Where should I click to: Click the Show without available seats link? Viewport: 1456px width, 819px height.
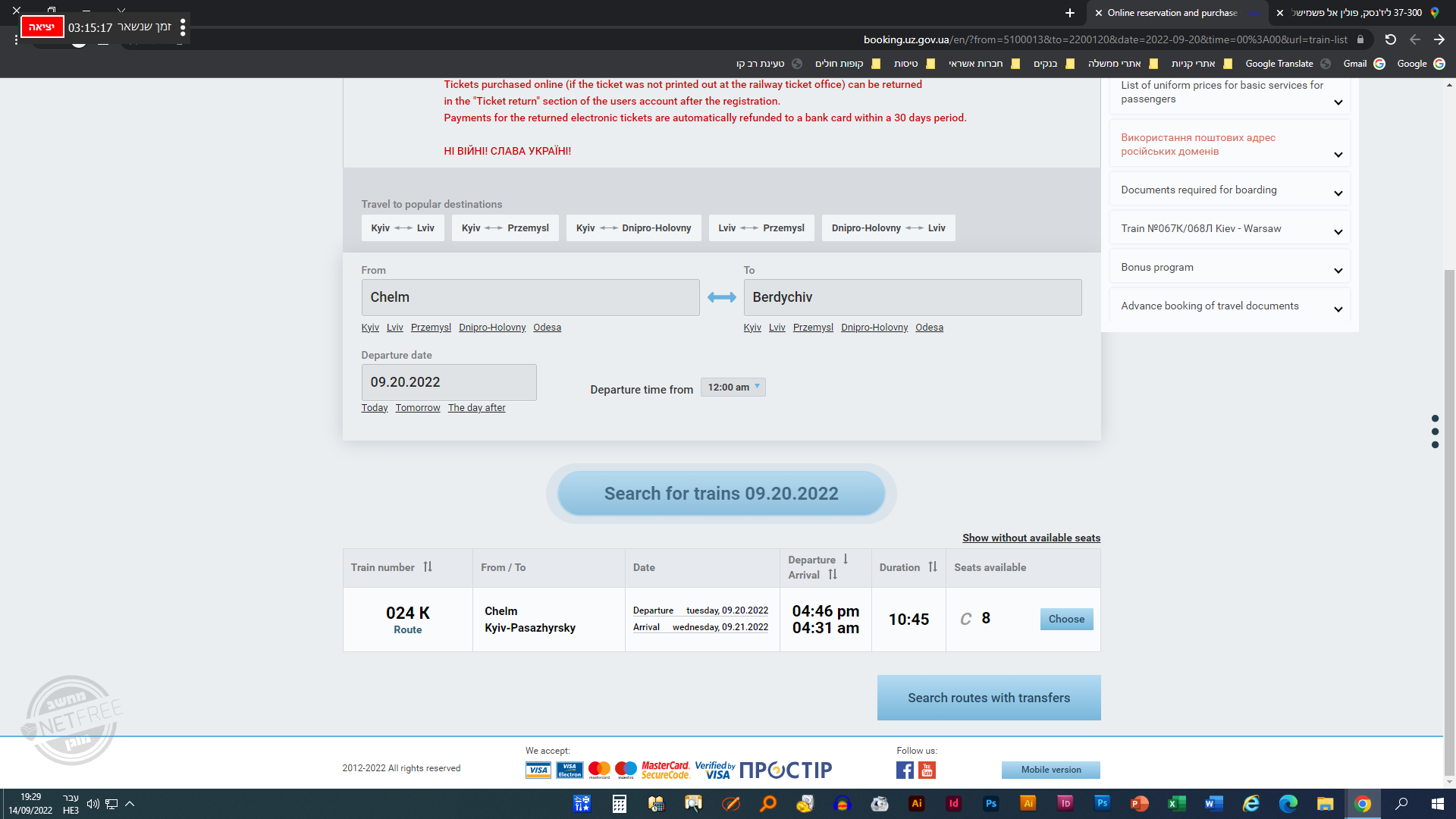[x=1031, y=538]
